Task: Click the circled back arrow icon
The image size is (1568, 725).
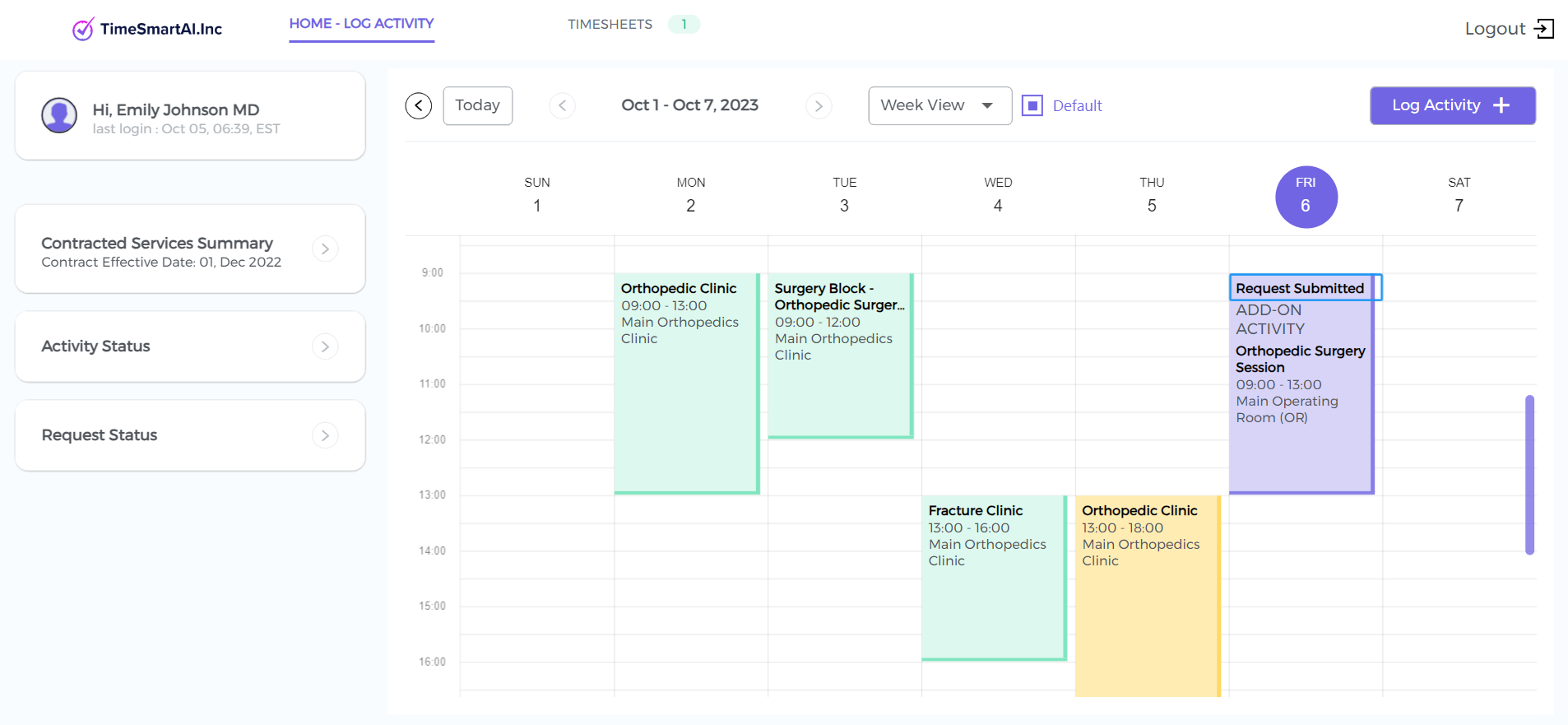Action: click(x=419, y=105)
